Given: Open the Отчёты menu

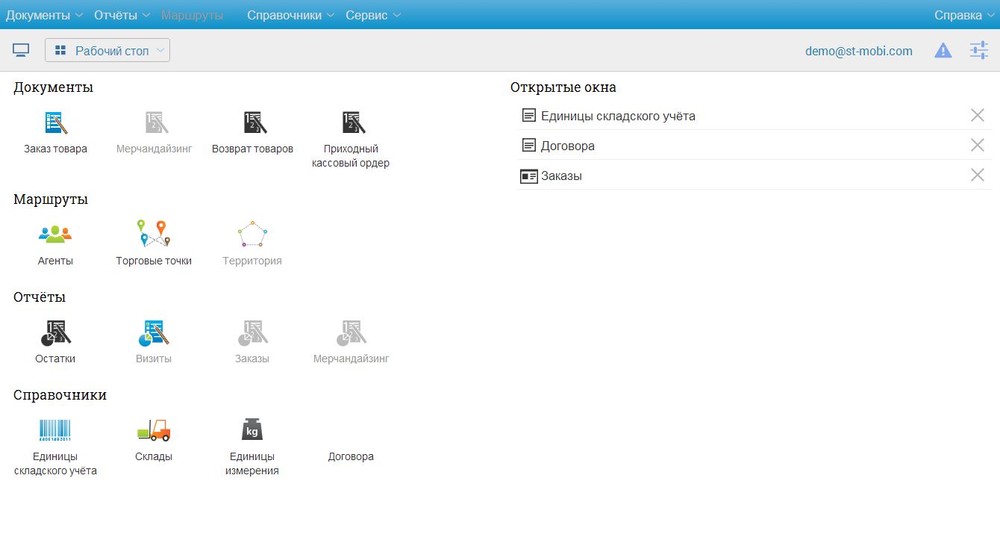Looking at the screenshot, I should 122,15.
